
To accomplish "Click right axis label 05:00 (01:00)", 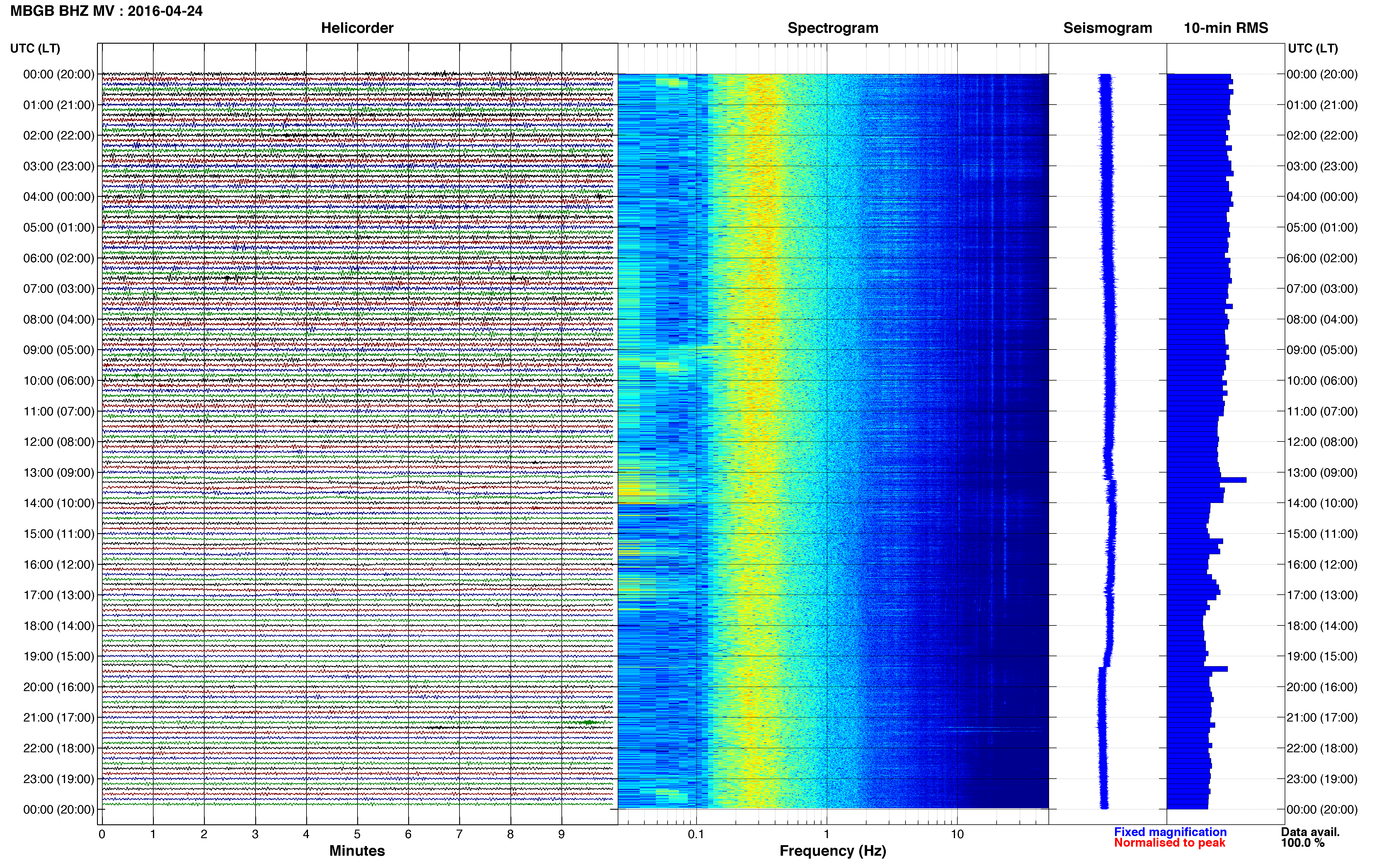I will (1322, 227).
